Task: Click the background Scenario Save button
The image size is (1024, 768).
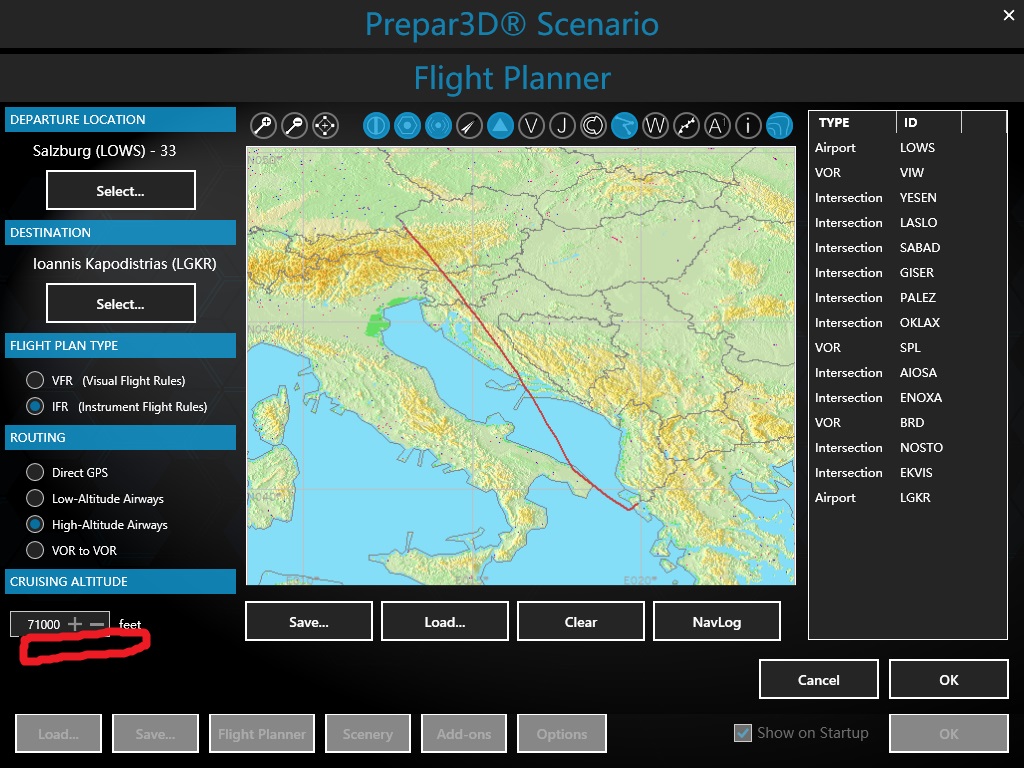Action: (x=155, y=733)
